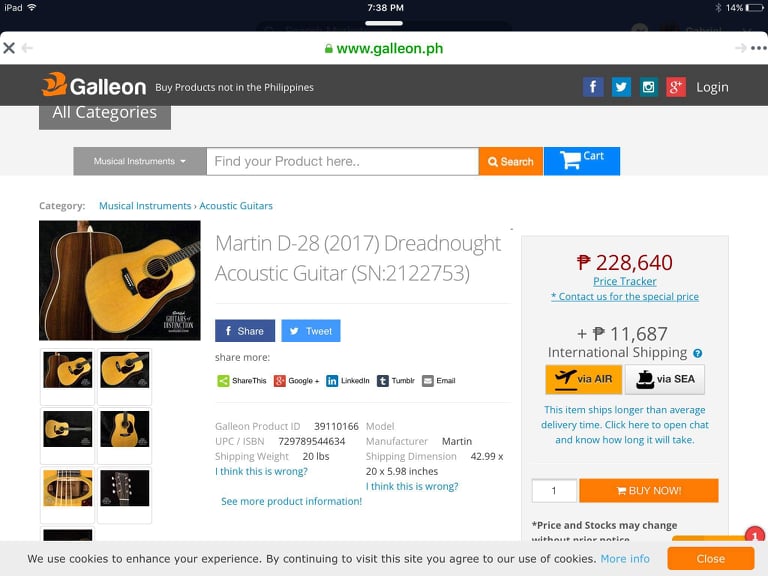Click the Galleon ship logo
Image resolution: width=768 pixels, height=576 pixels.
point(54,84)
